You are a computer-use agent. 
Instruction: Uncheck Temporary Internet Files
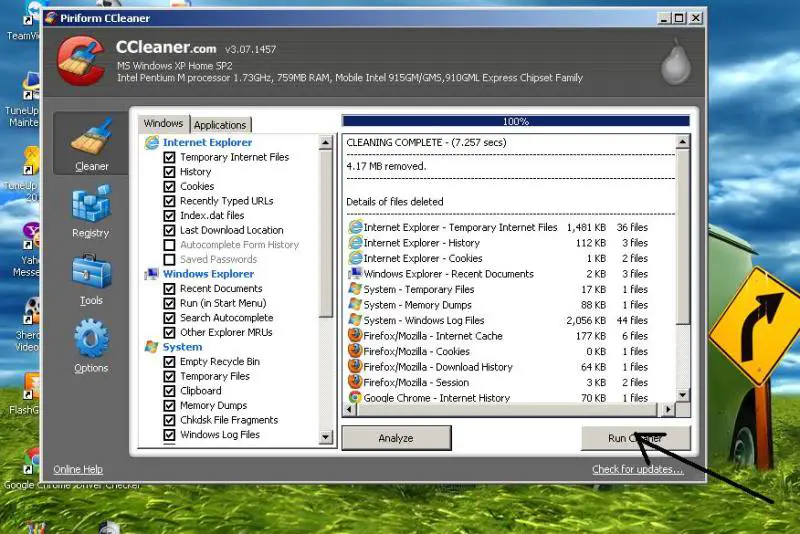pyautogui.click(x=169, y=157)
